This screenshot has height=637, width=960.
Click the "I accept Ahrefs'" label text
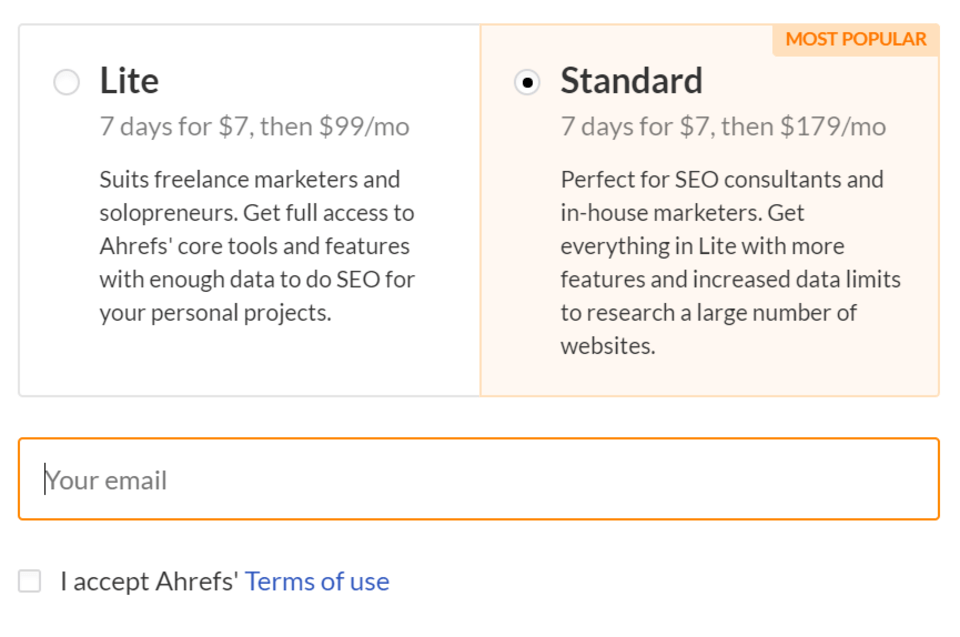[x=149, y=581]
